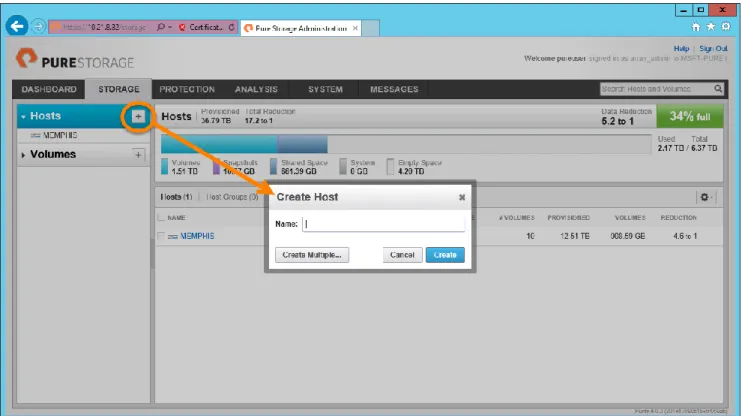Close the Pure Storage Administration browser tab
This screenshot has width=742, height=416.
[x=355, y=28]
